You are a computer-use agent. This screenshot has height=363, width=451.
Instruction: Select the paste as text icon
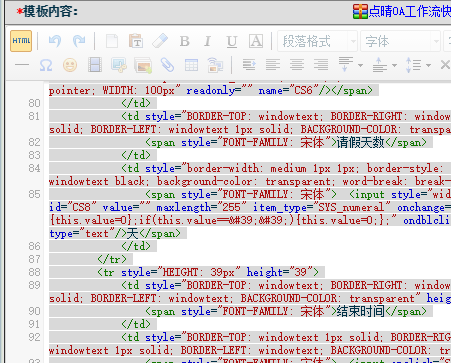click(x=136, y=41)
